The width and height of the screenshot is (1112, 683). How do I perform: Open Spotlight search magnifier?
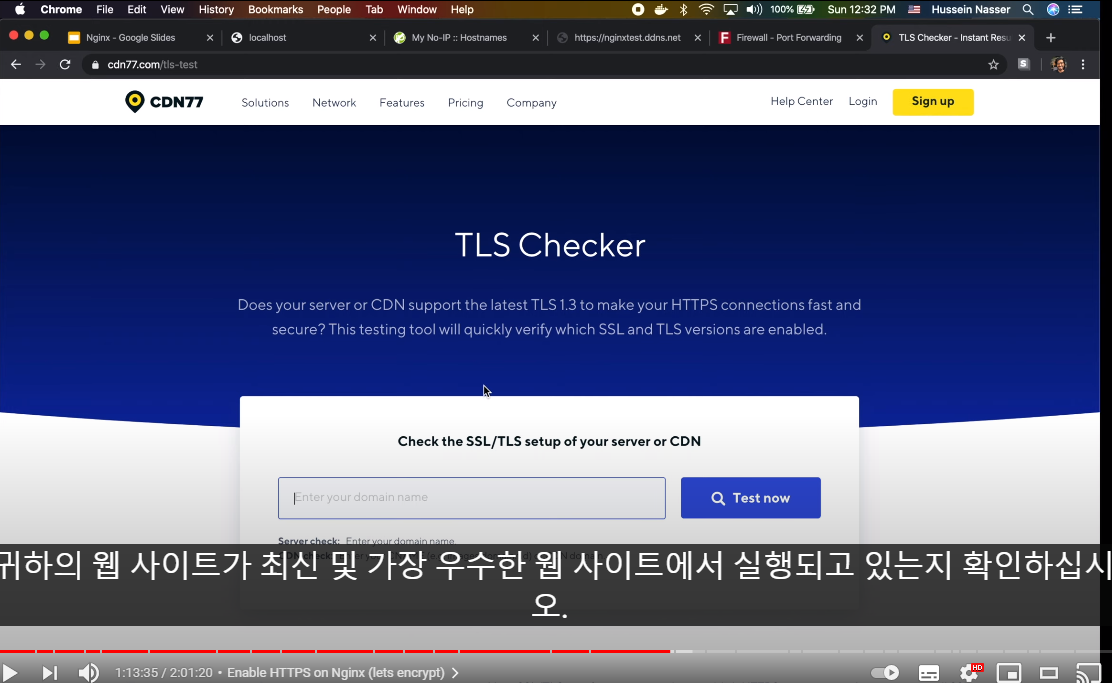pyautogui.click(x=1028, y=9)
